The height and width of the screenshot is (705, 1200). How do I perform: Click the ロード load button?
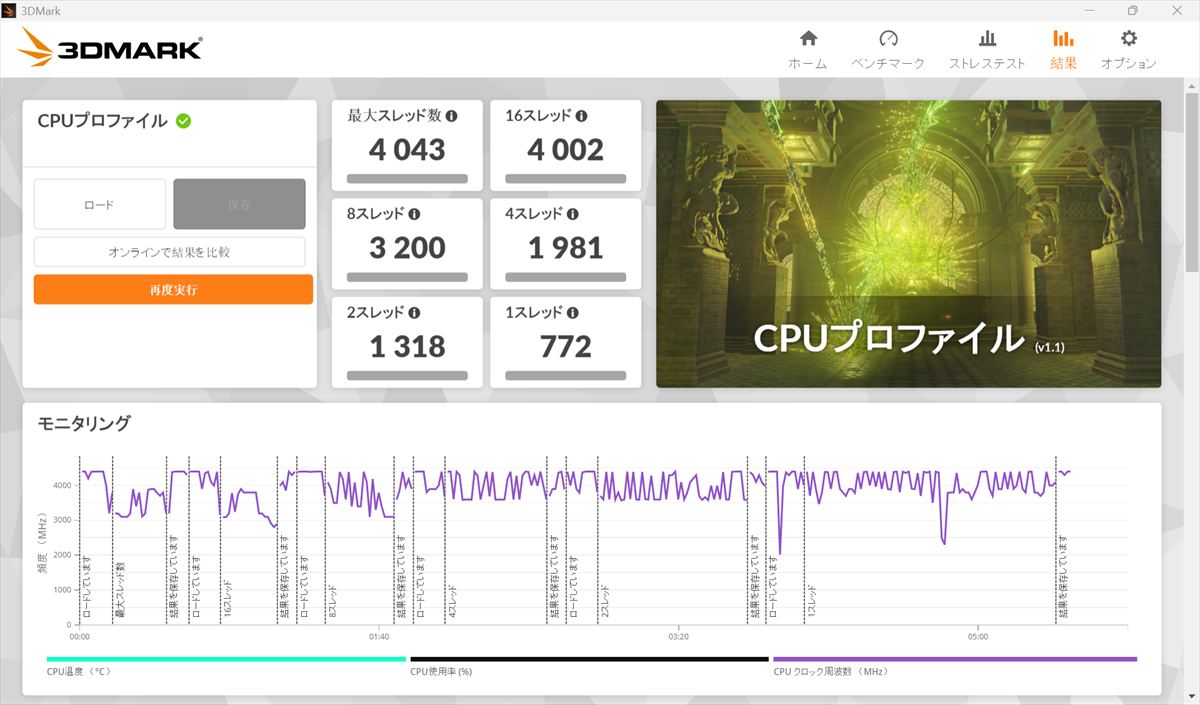99,204
